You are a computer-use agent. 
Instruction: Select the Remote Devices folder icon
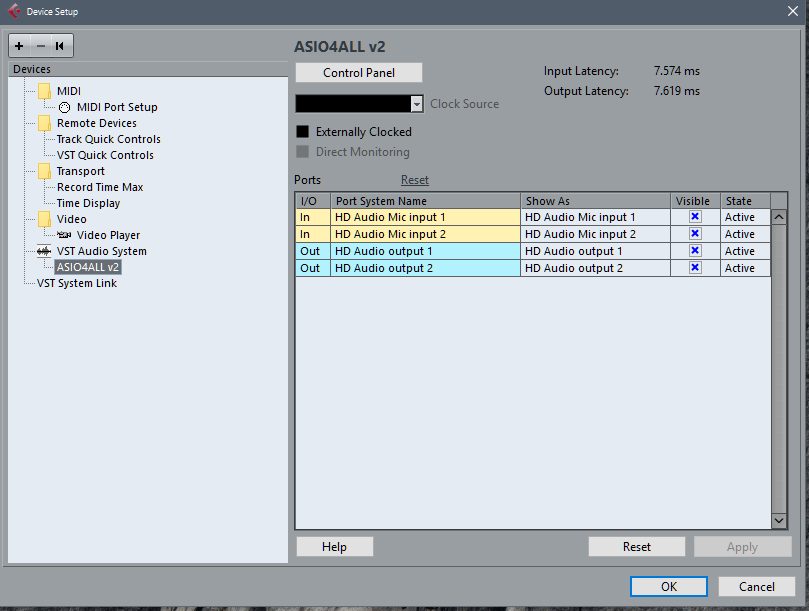(x=45, y=123)
